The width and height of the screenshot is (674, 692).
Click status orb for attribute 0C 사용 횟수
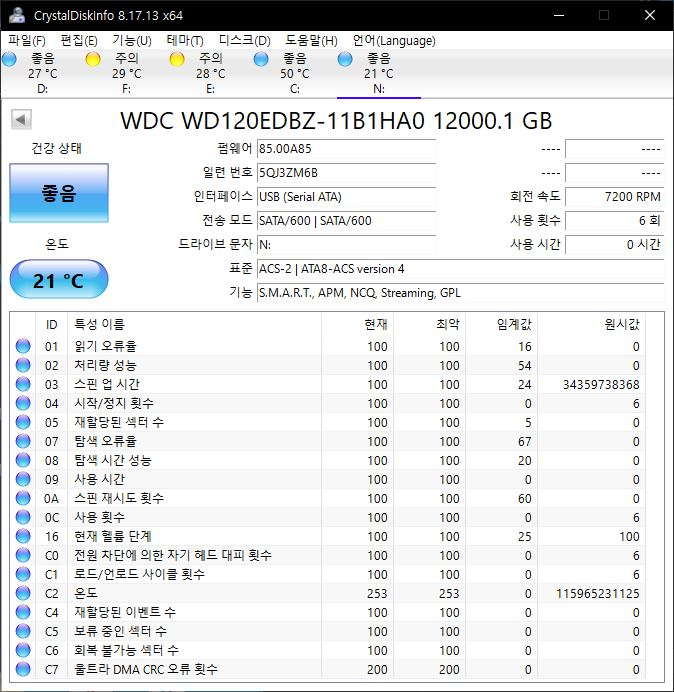click(x=23, y=517)
